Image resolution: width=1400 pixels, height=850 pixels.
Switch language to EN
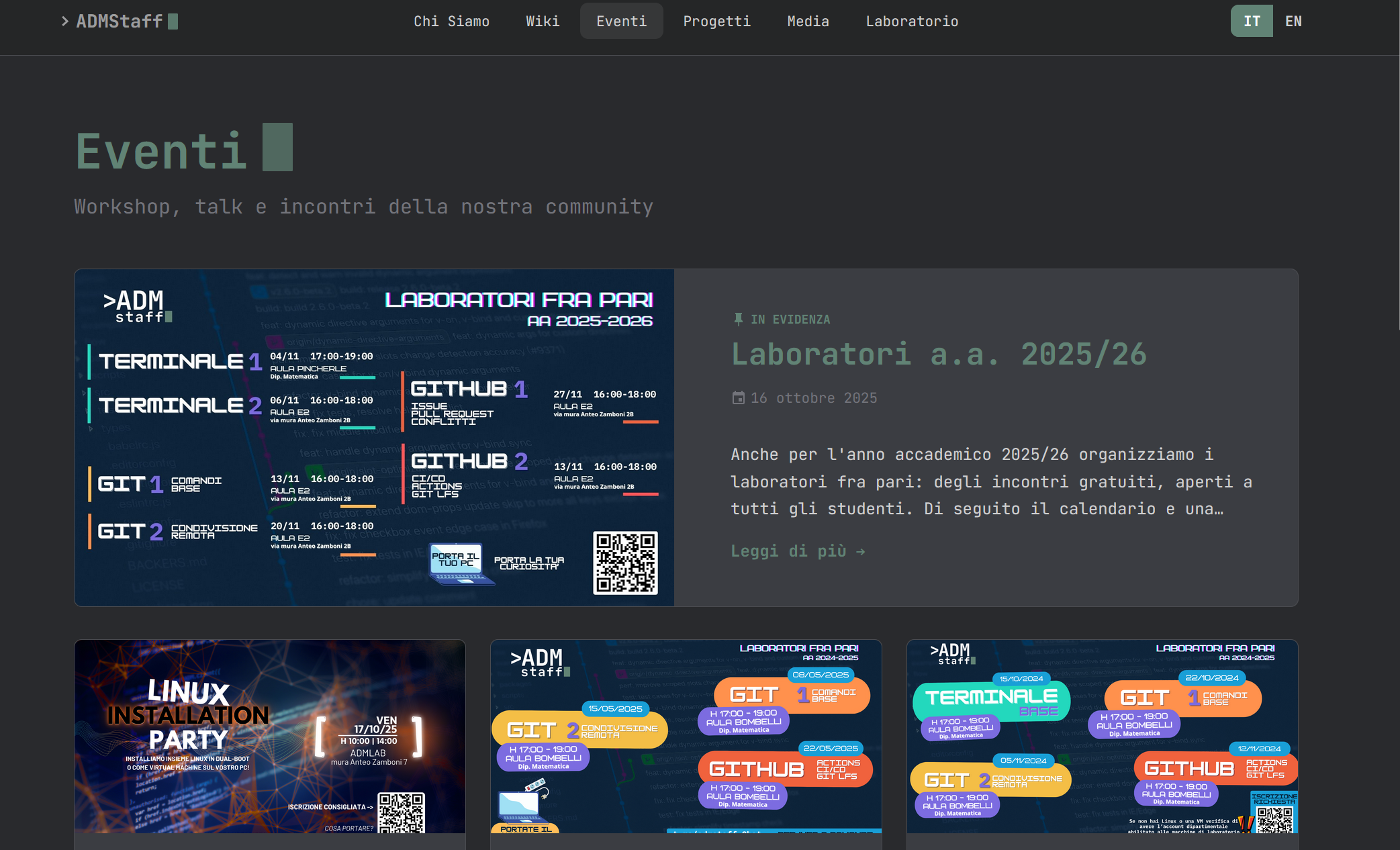click(1293, 21)
